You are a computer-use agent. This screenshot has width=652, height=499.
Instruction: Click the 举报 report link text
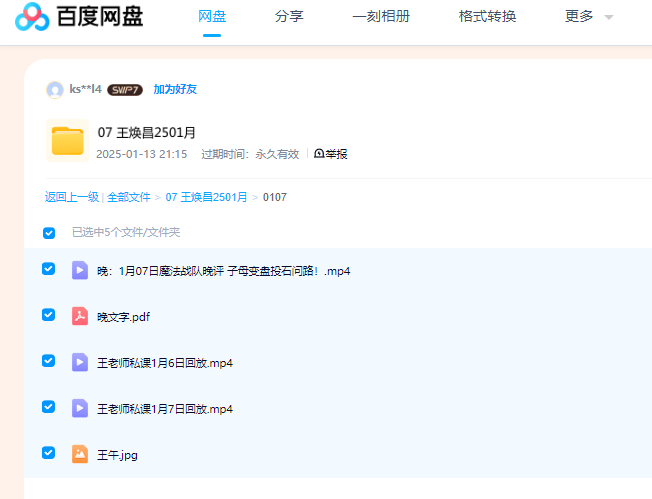tap(336, 154)
